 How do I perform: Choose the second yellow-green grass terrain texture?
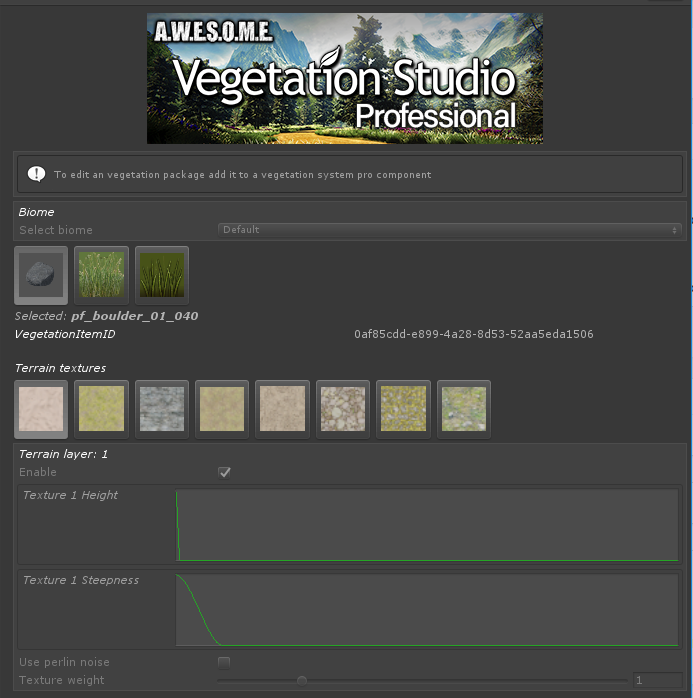(101, 409)
